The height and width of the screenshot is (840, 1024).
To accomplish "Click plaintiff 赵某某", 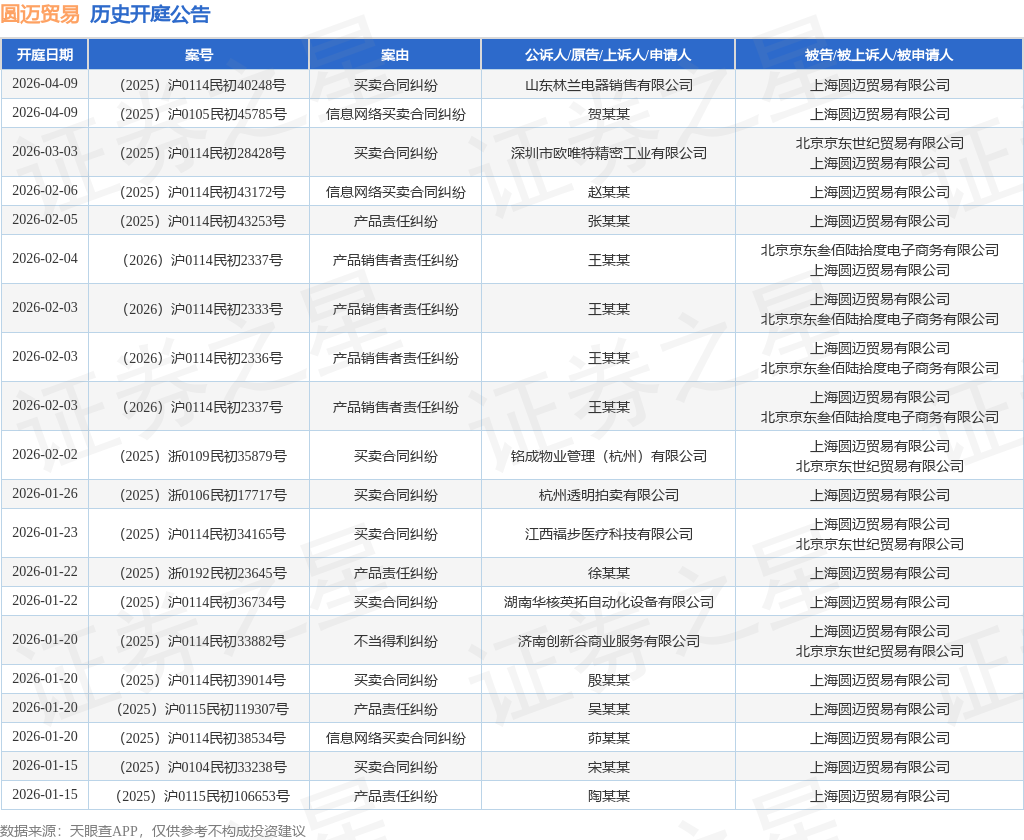I will (x=609, y=192).
